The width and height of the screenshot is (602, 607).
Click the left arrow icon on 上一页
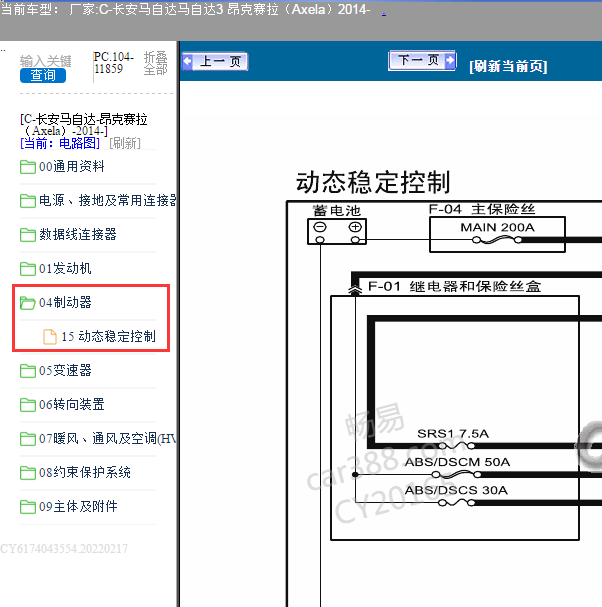188,61
